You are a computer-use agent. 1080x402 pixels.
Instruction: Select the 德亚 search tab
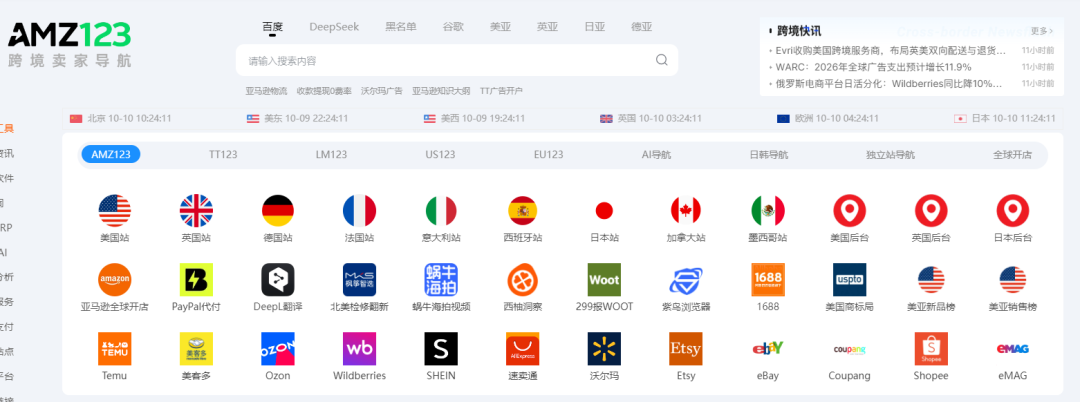click(641, 27)
